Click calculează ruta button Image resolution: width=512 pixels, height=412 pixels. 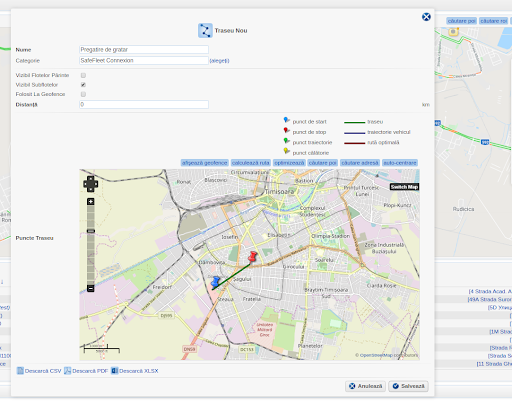tap(251, 163)
